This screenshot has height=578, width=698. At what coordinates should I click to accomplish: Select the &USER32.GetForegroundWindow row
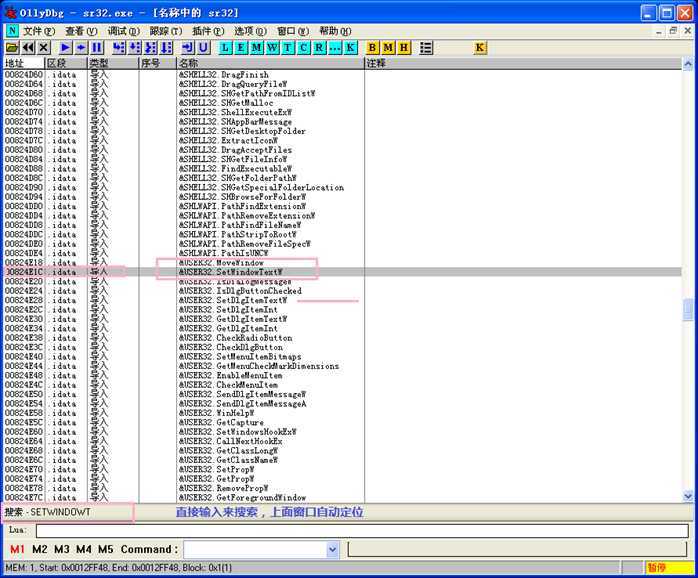tap(343, 497)
